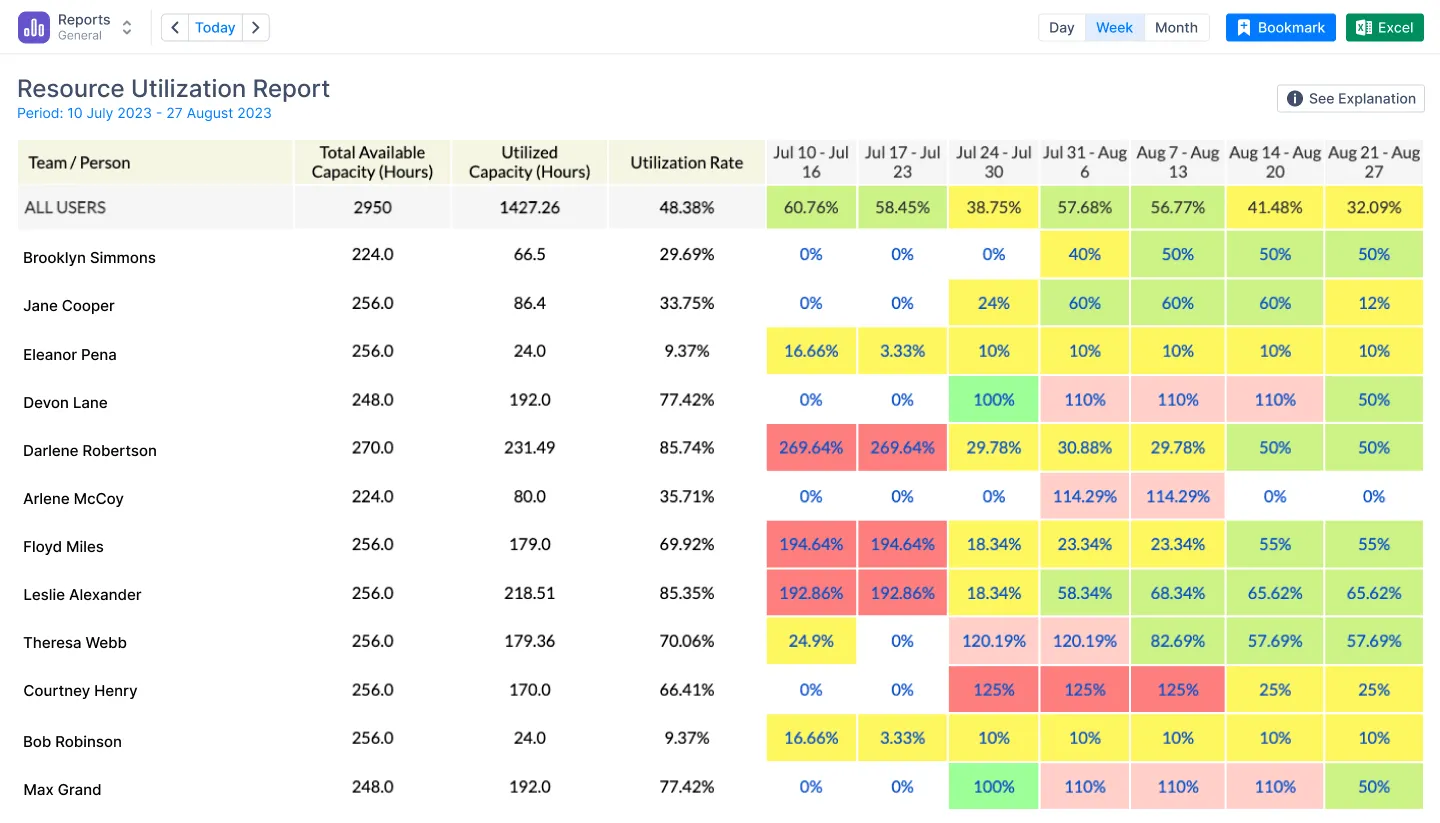The width and height of the screenshot is (1440, 823).
Task: Click the purple Reports bar-chart icon
Action: click(x=35, y=27)
